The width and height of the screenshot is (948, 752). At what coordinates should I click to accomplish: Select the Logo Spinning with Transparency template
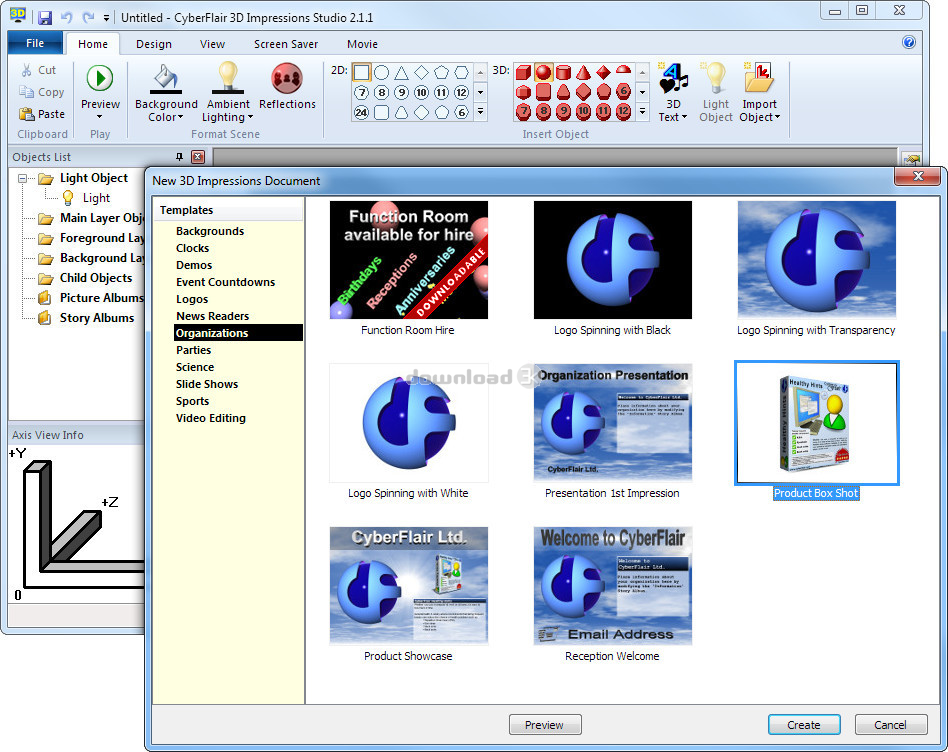(816, 268)
